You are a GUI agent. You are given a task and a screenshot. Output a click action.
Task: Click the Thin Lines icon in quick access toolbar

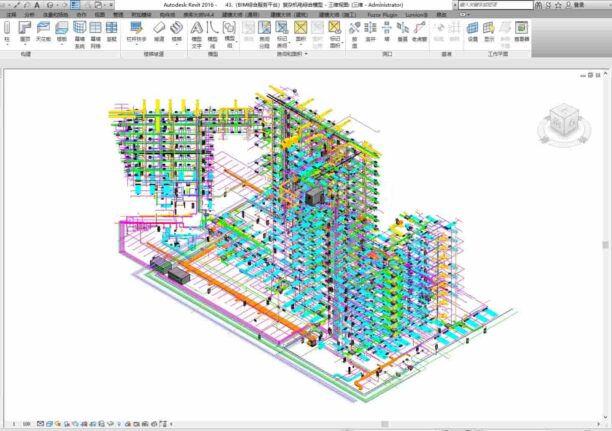tap(75, 5)
